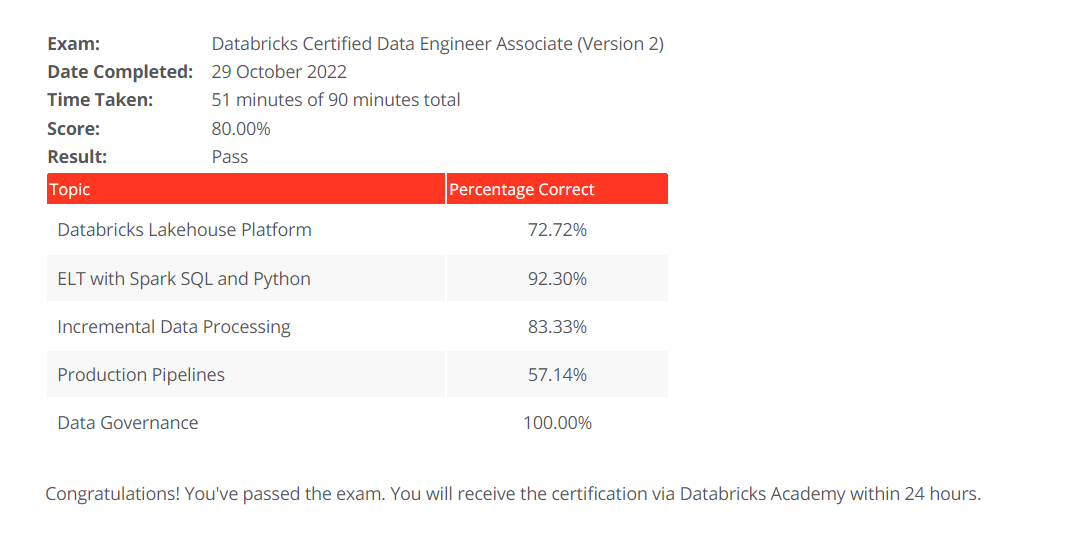The image size is (1078, 536).
Task: Select the Databricks Lakehouse Platform row
Action: click(184, 230)
